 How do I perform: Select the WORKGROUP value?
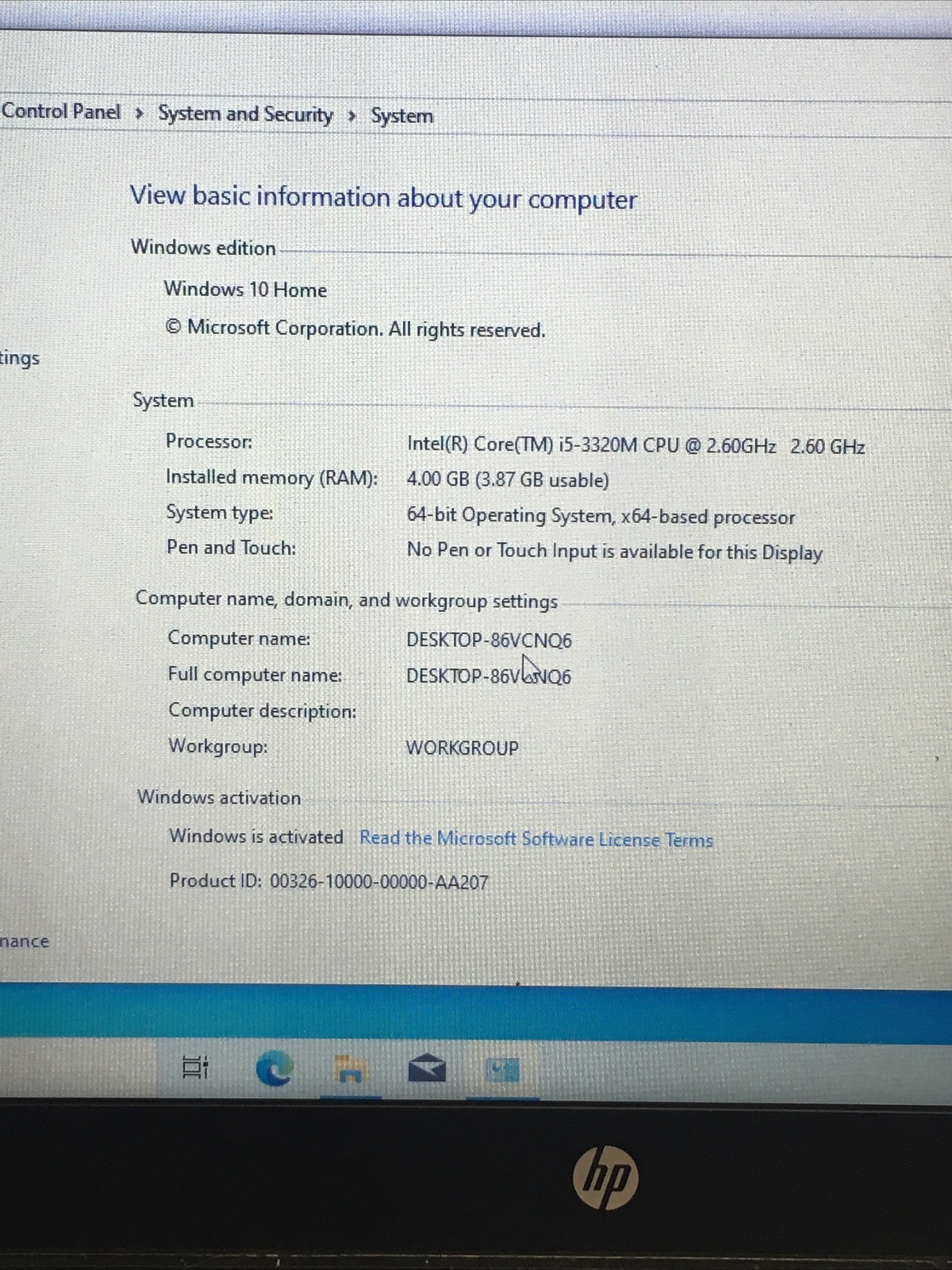tap(463, 748)
